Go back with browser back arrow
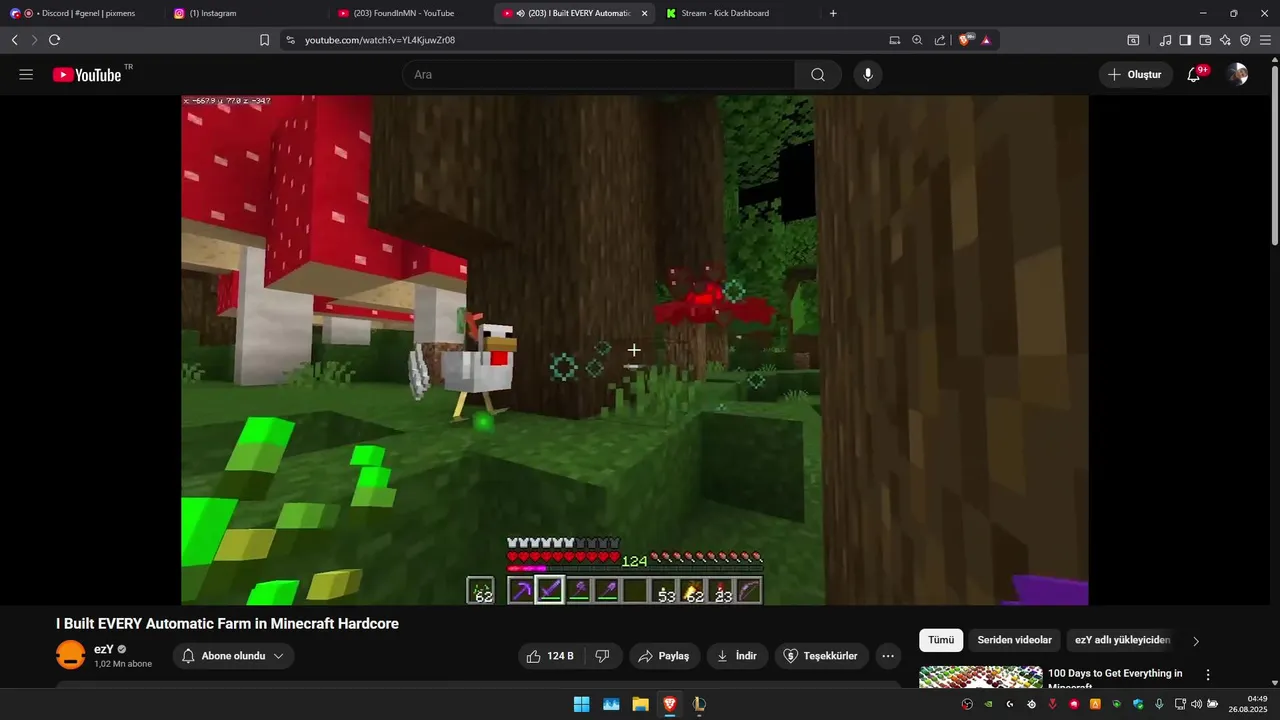Image resolution: width=1280 pixels, height=720 pixels. click(14, 40)
